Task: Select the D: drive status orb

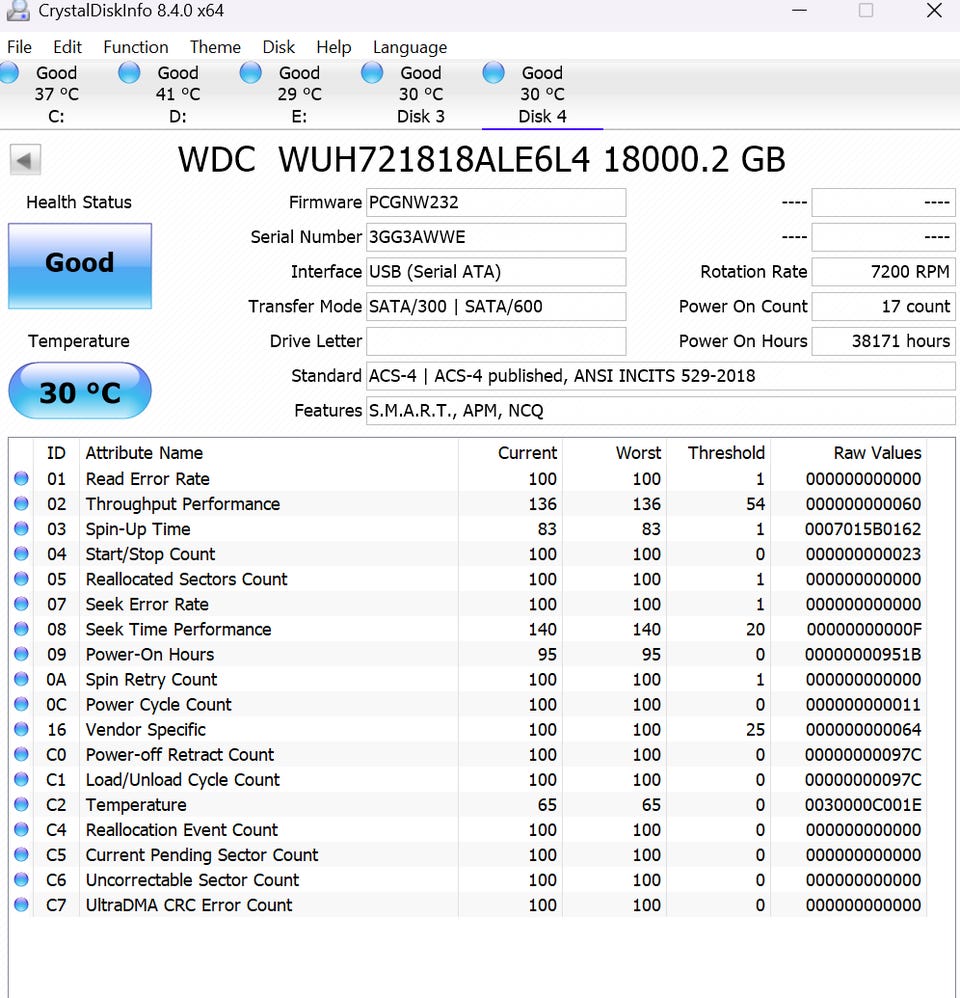Action: click(129, 73)
